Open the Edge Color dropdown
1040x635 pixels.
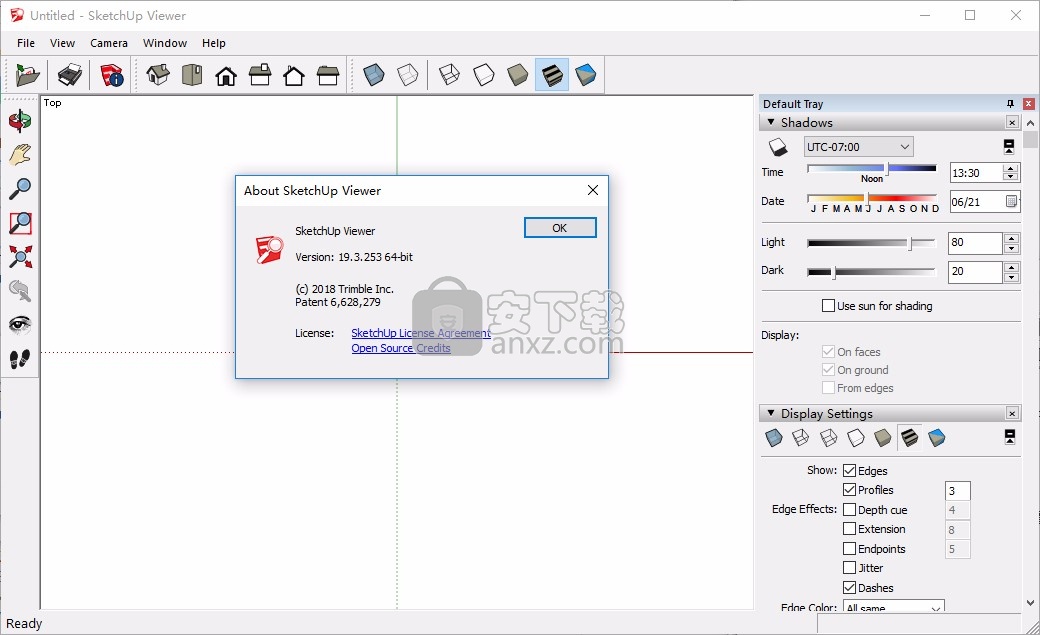coord(893,607)
